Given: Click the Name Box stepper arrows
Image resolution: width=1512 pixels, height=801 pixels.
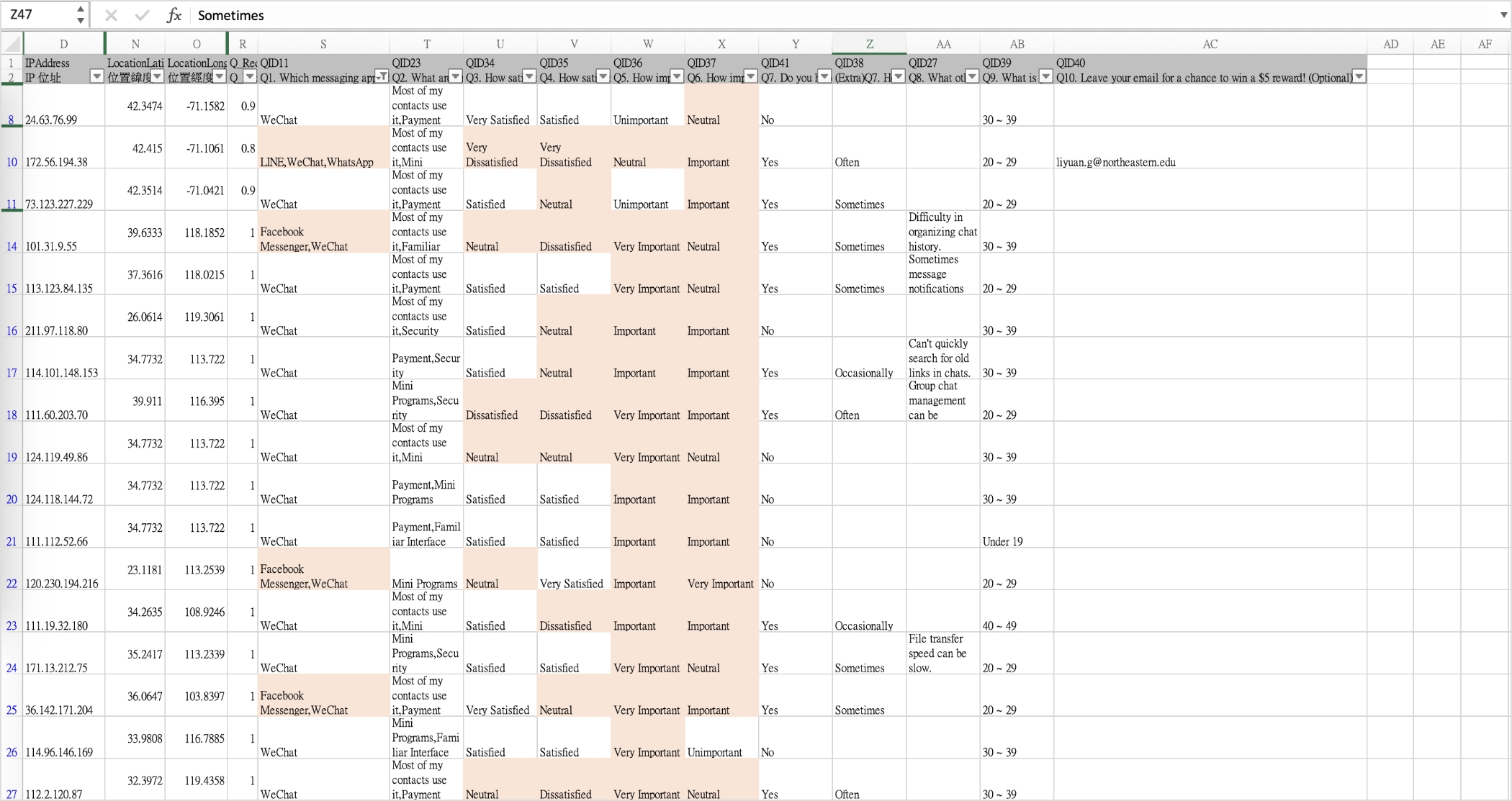Looking at the screenshot, I should pos(80,14).
